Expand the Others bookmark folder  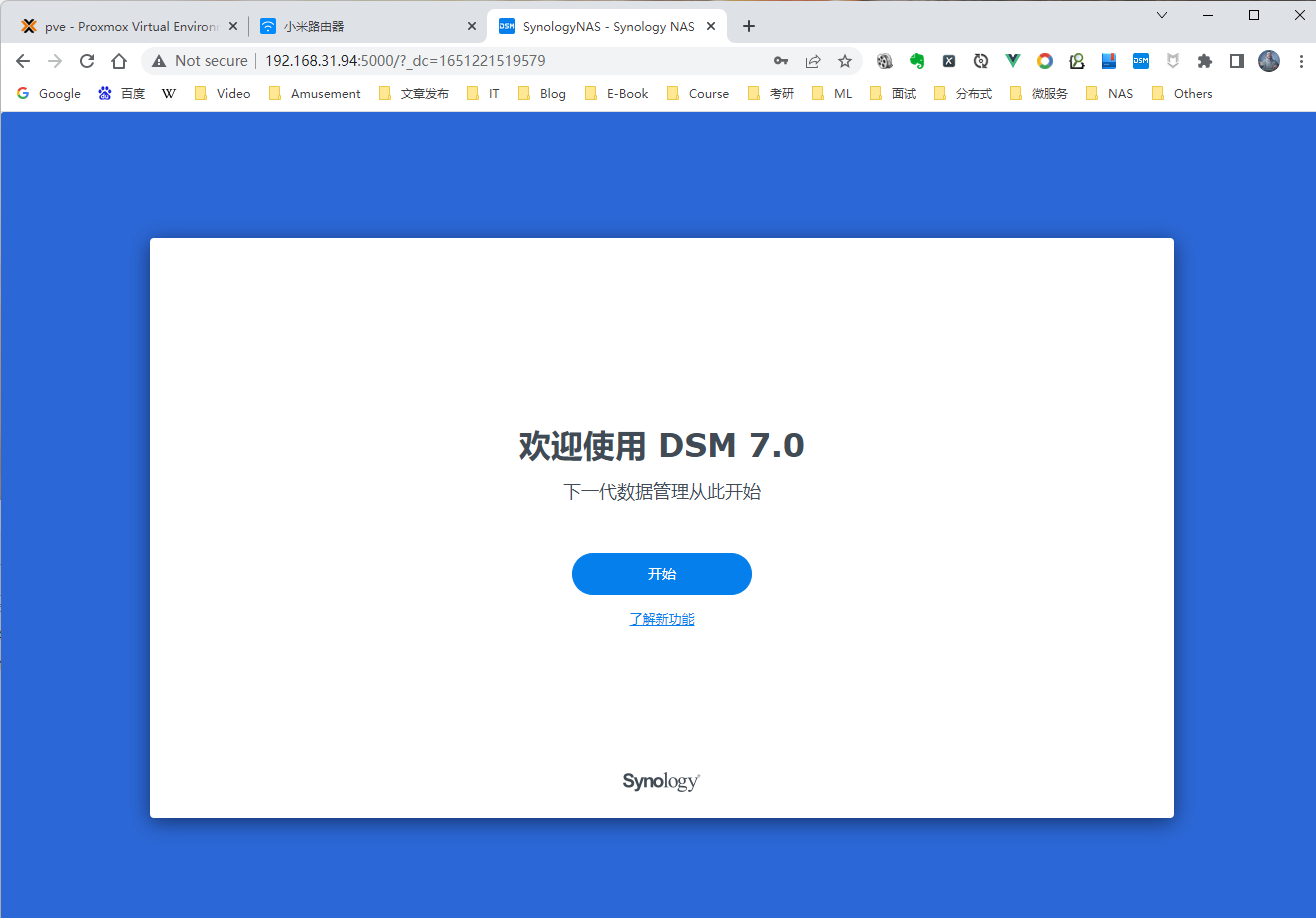click(x=1182, y=93)
